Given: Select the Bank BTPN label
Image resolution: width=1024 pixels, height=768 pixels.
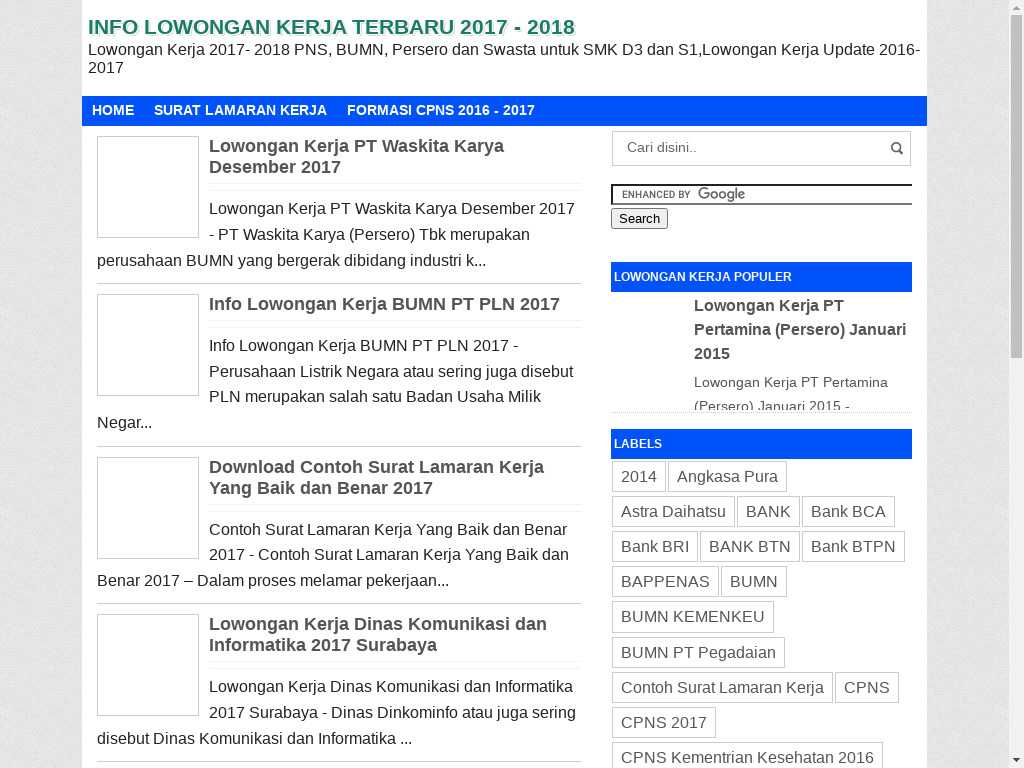Looking at the screenshot, I should [853, 547].
